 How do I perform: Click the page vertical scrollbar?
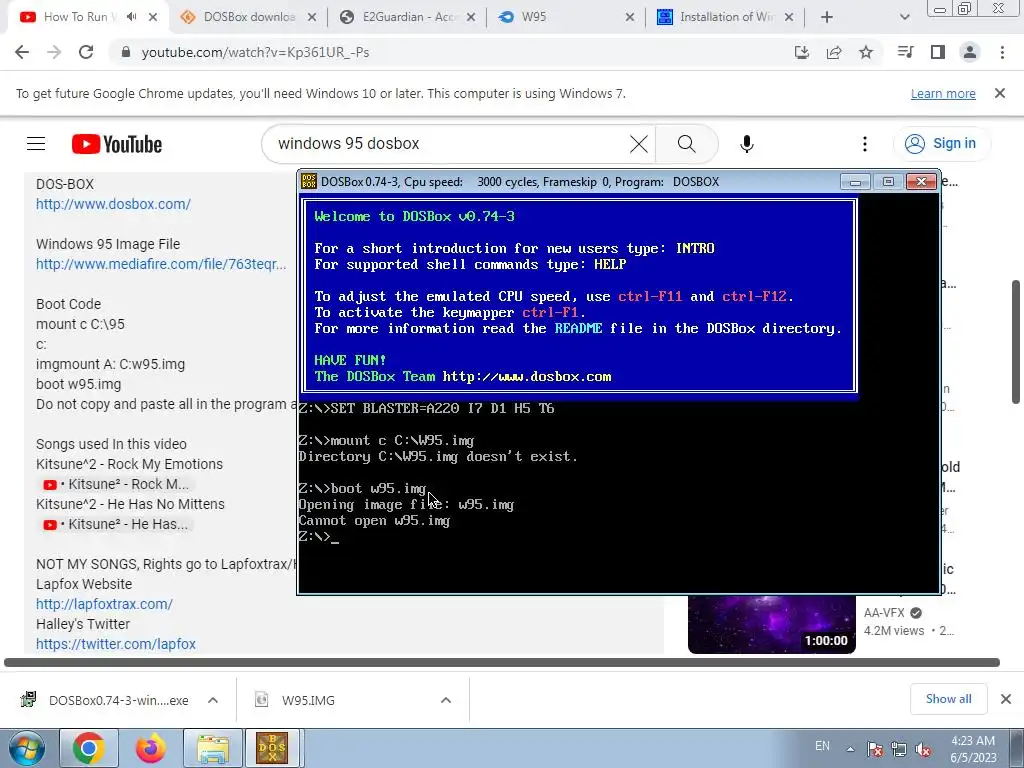(x=1016, y=342)
